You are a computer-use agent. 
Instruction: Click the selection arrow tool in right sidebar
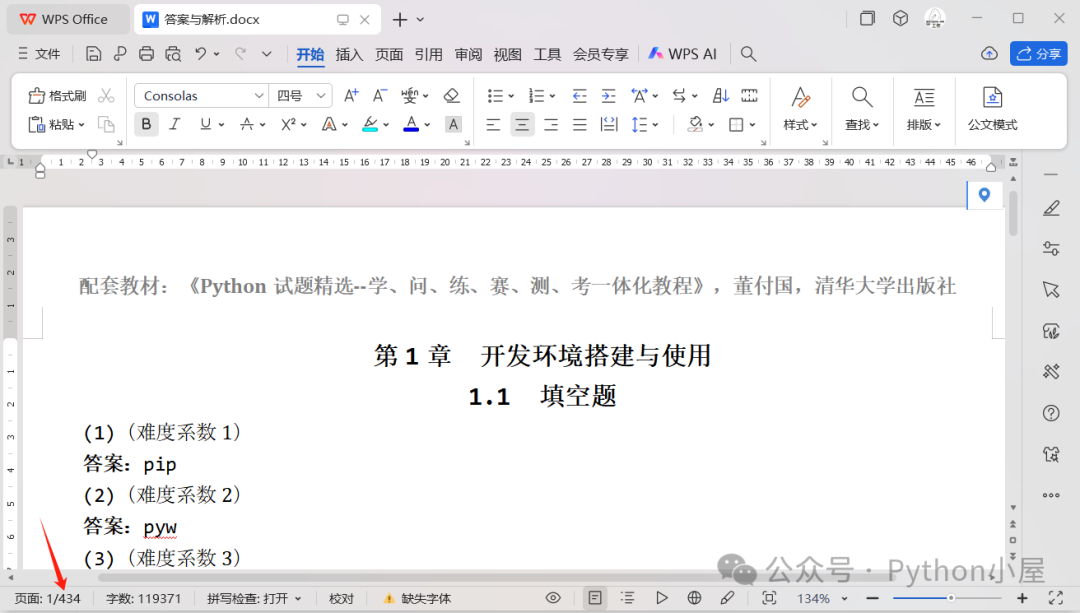pyautogui.click(x=1051, y=290)
